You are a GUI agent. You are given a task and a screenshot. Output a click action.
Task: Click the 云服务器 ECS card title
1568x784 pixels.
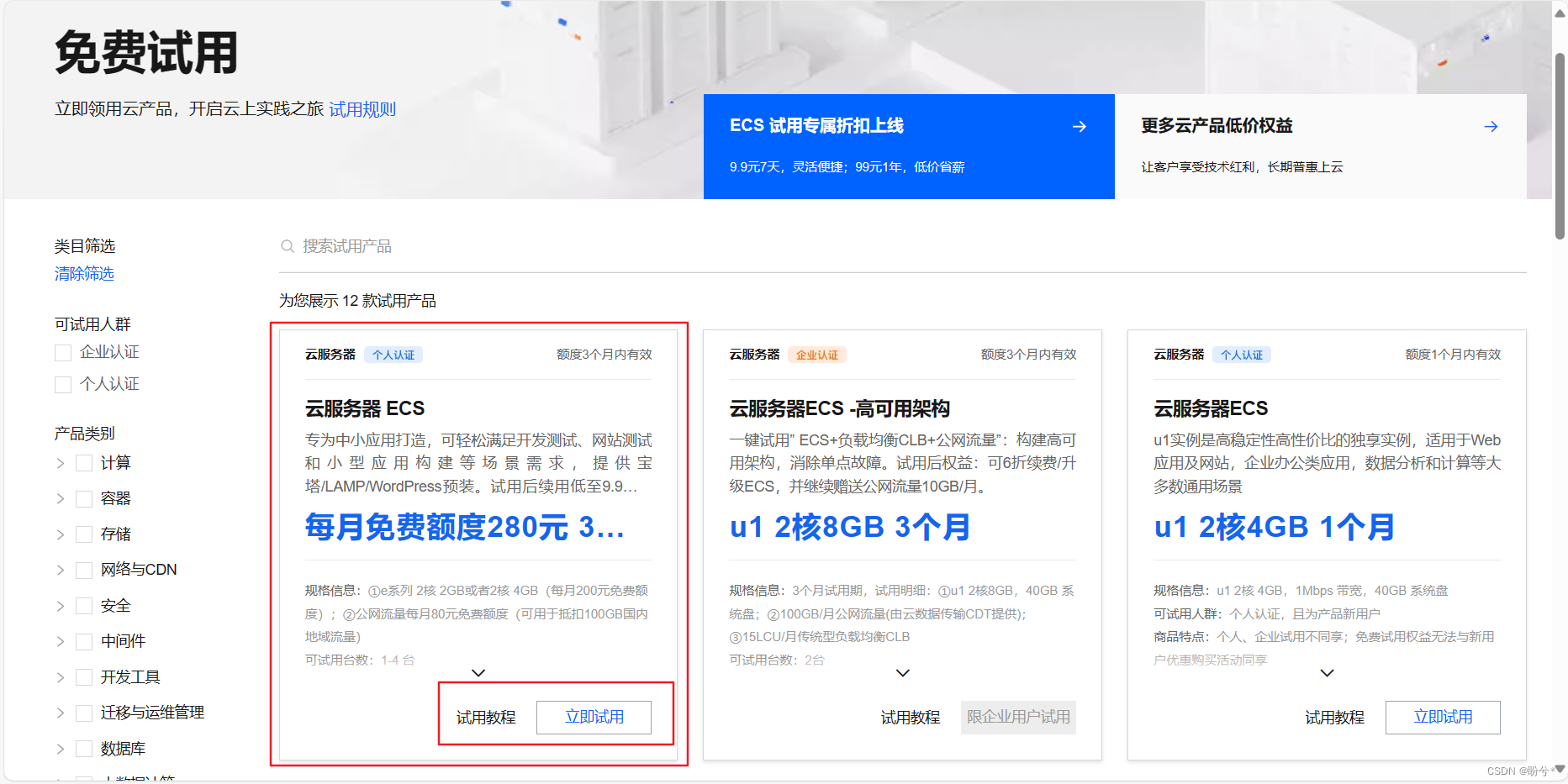tap(365, 408)
